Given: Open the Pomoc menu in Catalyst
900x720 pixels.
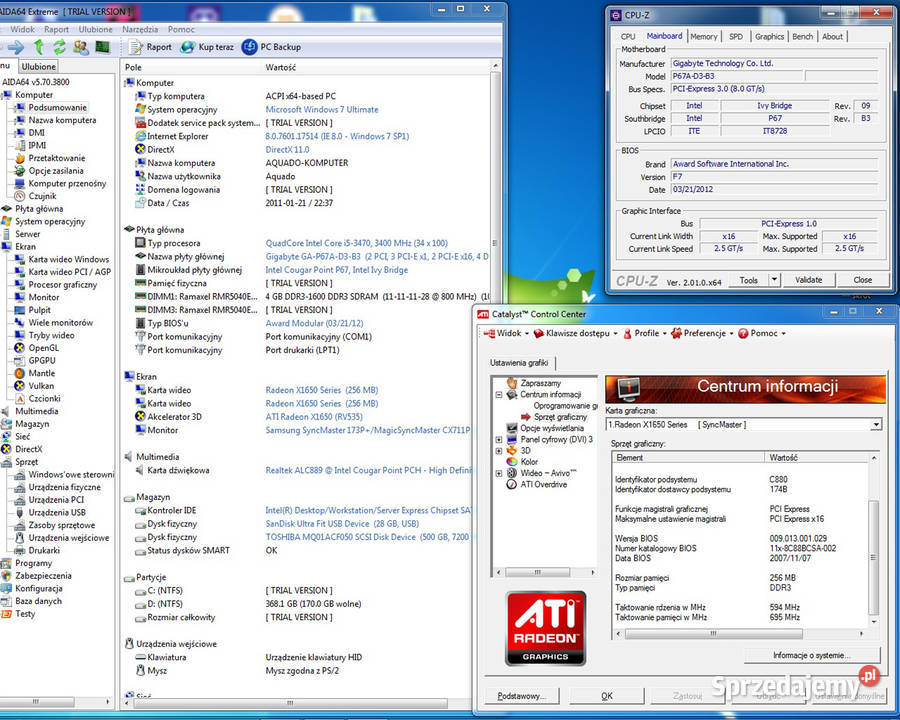Looking at the screenshot, I should point(762,333).
